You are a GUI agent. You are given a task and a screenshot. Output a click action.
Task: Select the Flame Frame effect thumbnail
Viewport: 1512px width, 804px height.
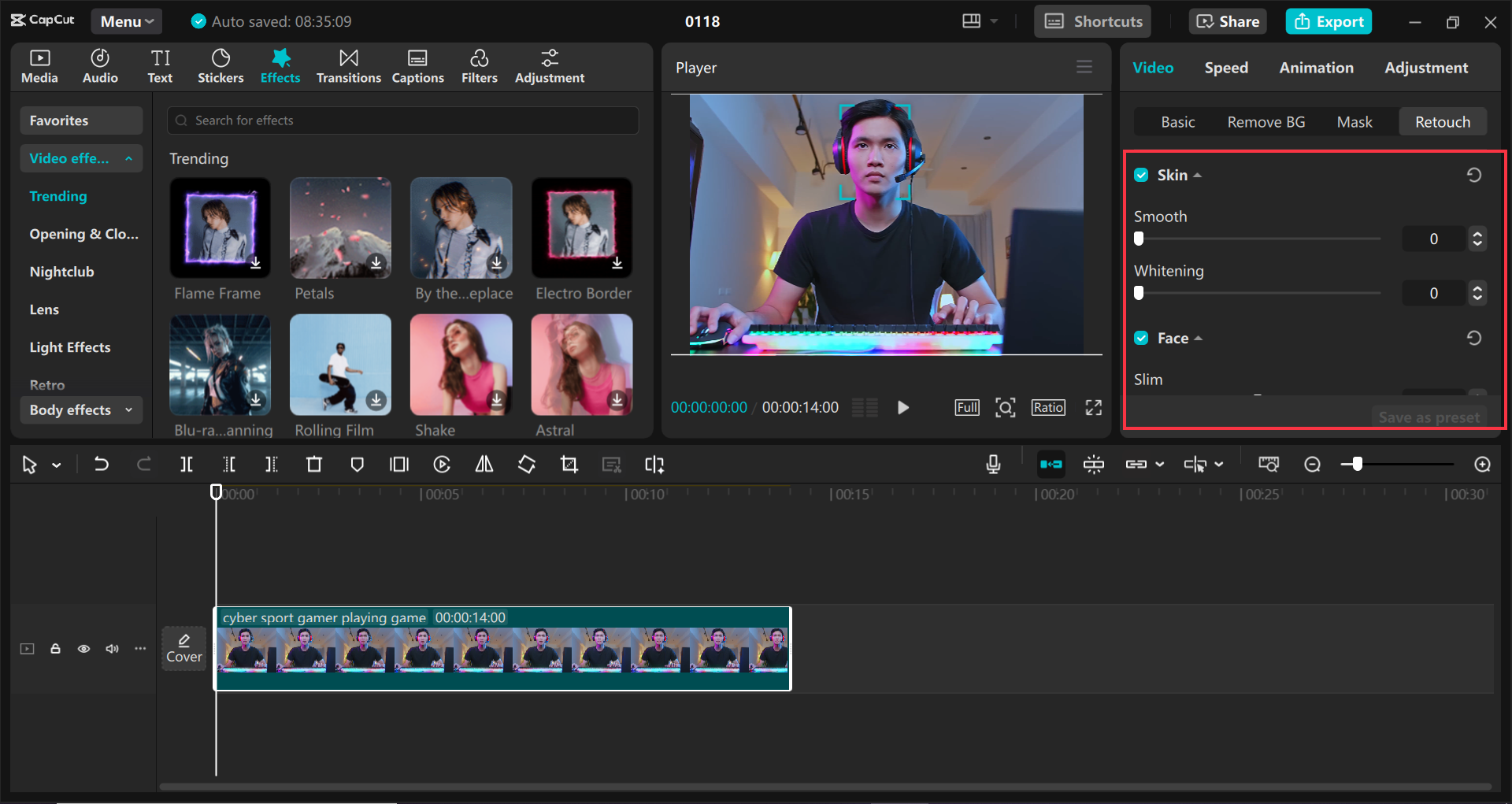(x=220, y=228)
